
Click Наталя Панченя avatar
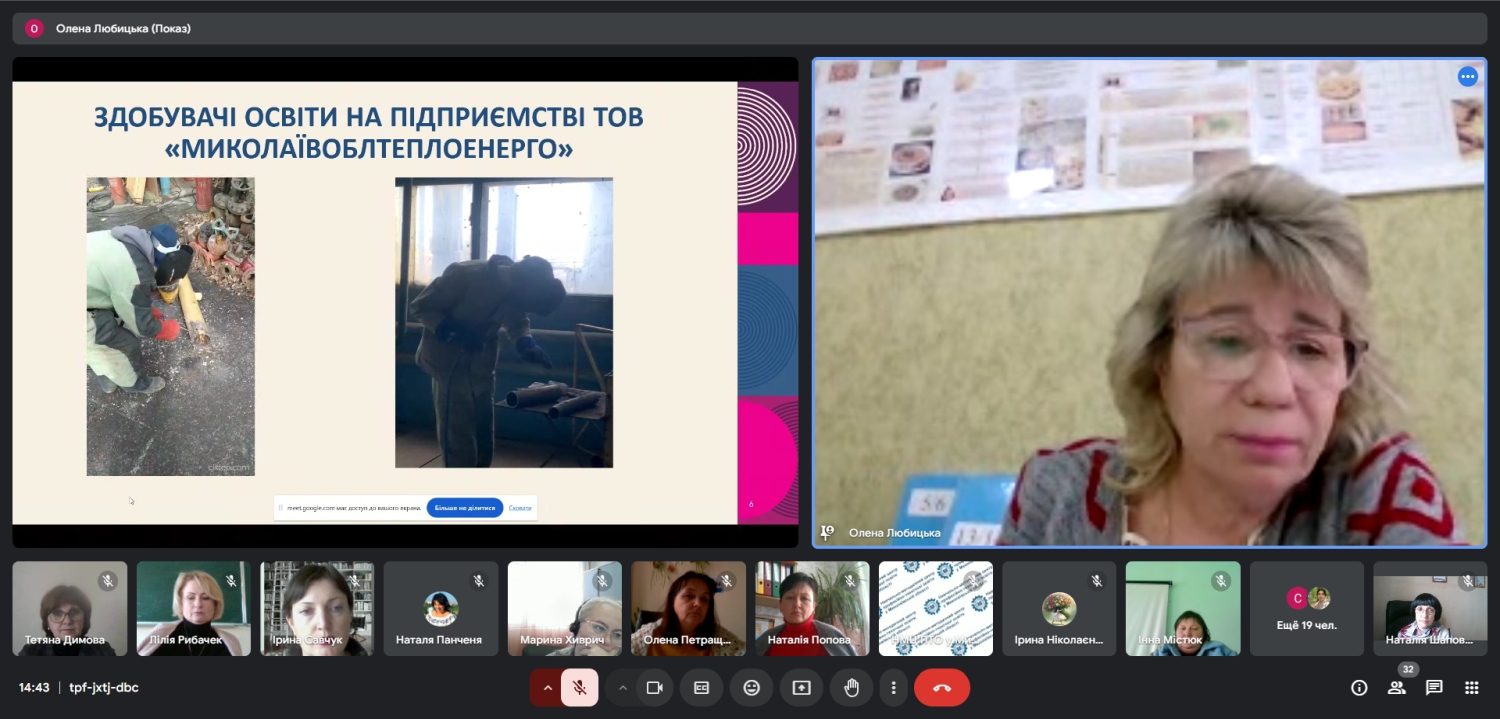[x=441, y=609]
